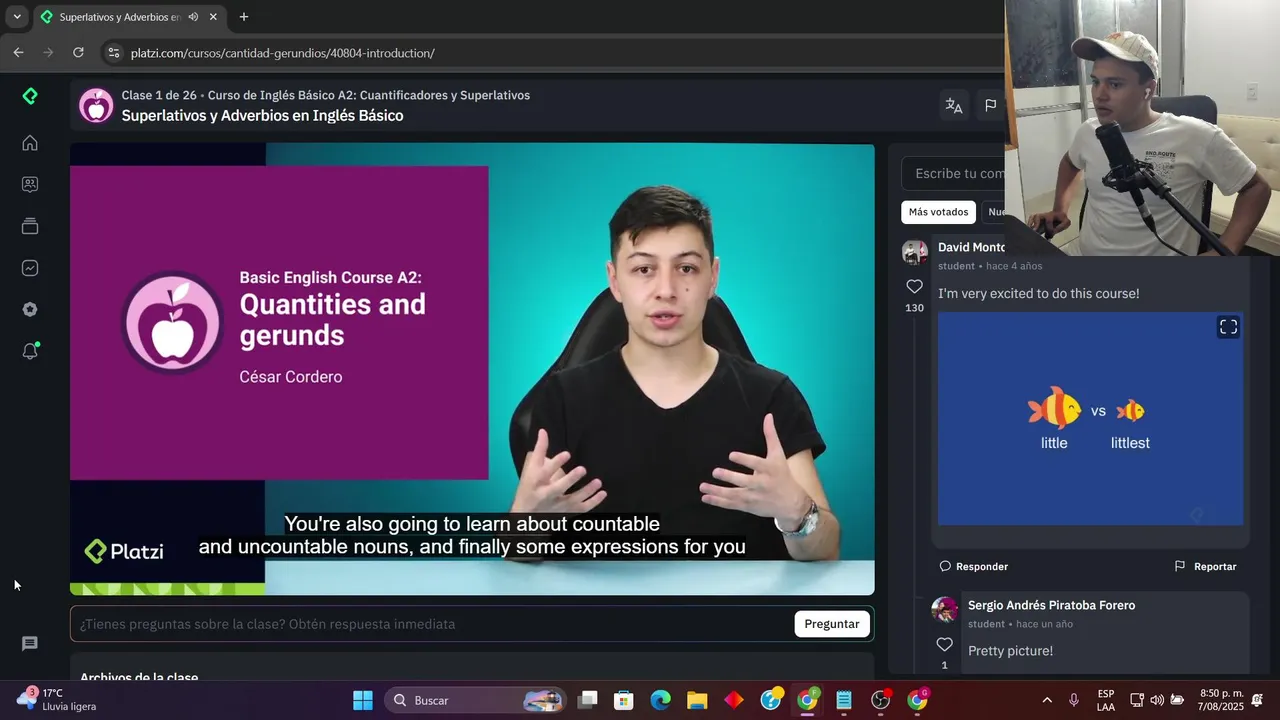This screenshot has width=1280, height=720.
Task: Open the weather widget on taskbar
Action: tap(57, 700)
